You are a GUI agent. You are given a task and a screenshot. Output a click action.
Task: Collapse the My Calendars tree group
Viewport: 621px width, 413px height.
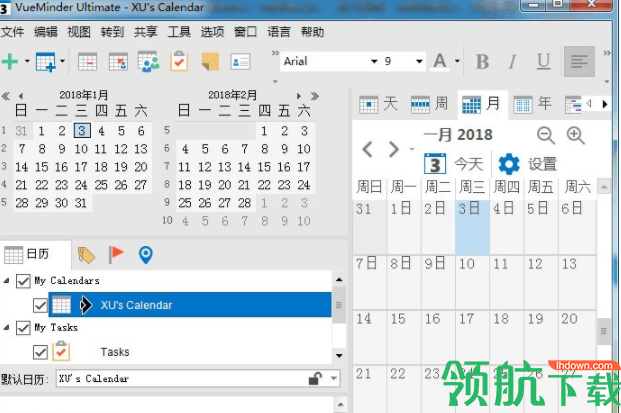[x=6, y=281]
